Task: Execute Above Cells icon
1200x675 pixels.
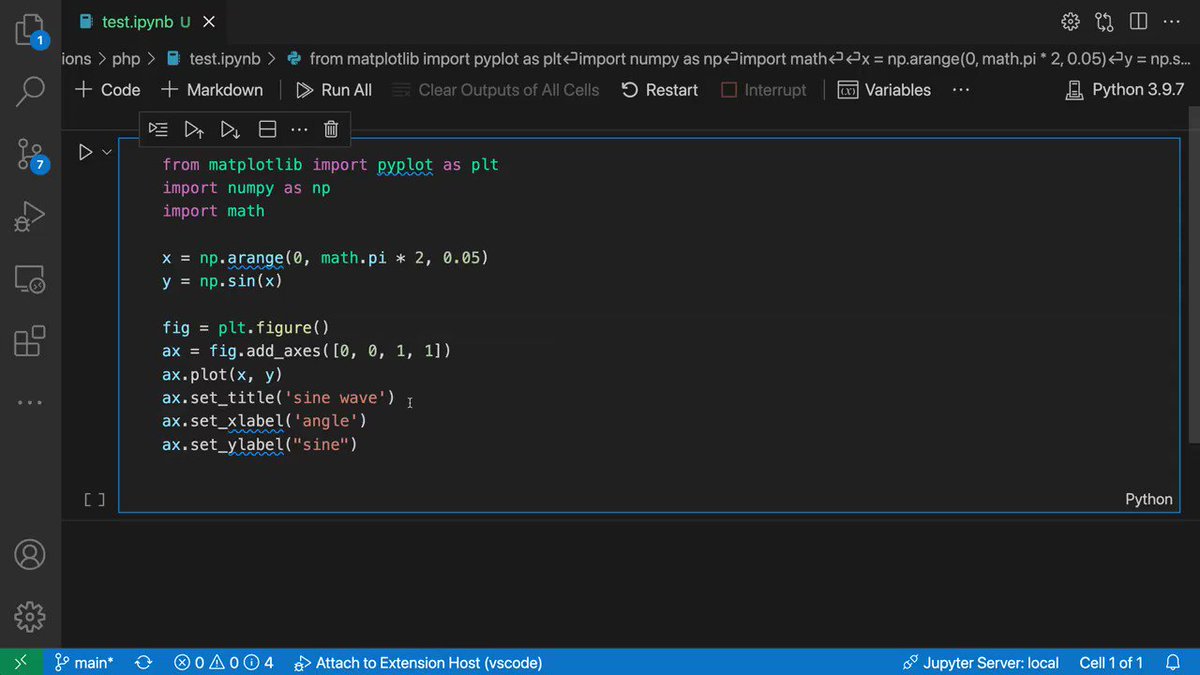Action: 194,129
